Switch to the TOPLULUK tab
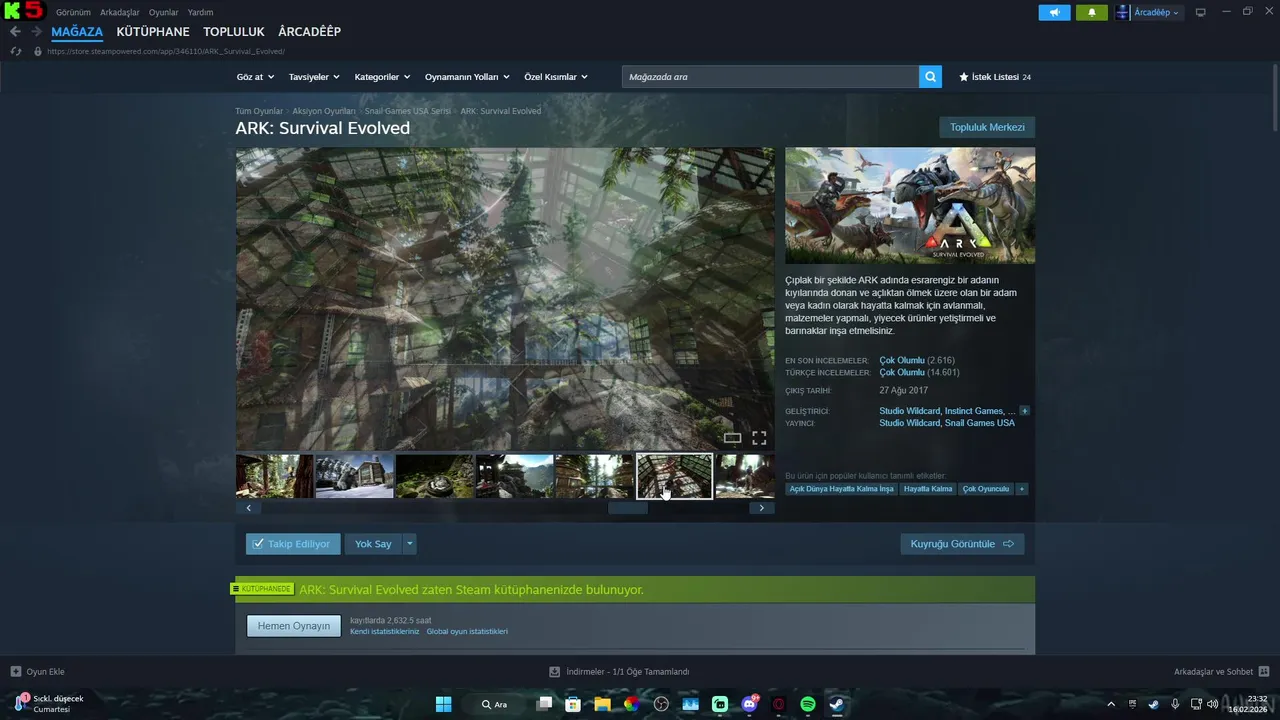The height and width of the screenshot is (720, 1280). [234, 32]
